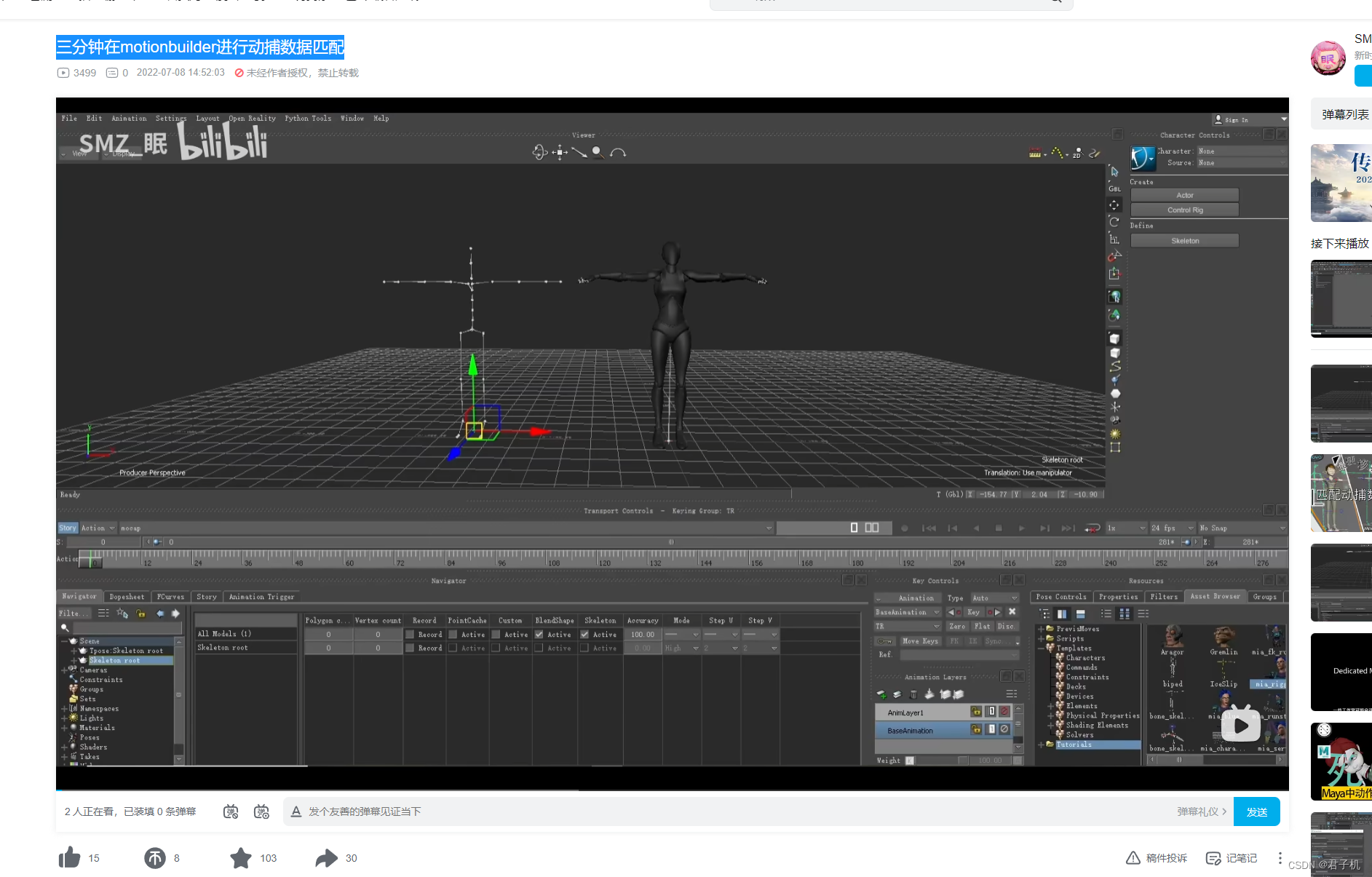Click the ruler measurement icon above viewer

click(1034, 153)
